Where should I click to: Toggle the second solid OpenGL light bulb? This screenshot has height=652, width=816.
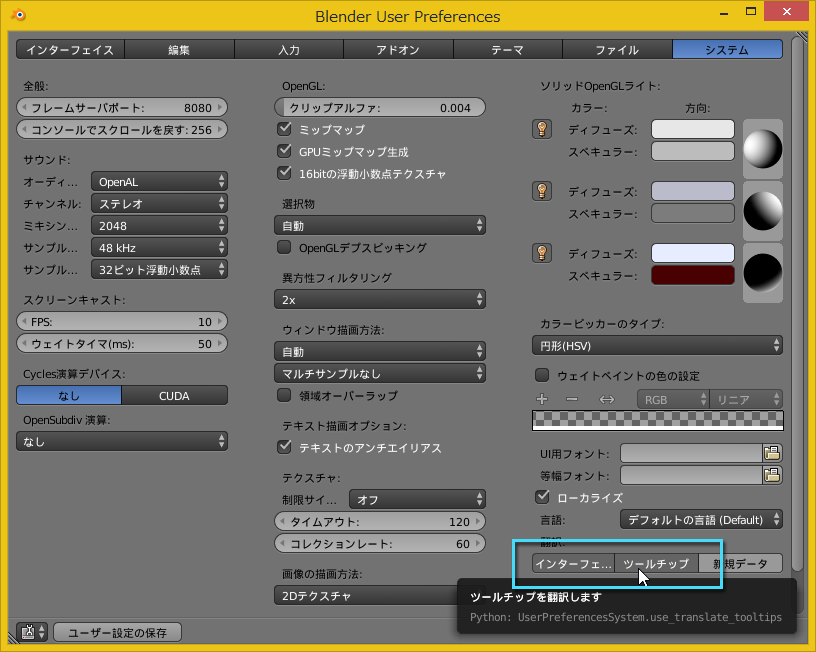542,191
